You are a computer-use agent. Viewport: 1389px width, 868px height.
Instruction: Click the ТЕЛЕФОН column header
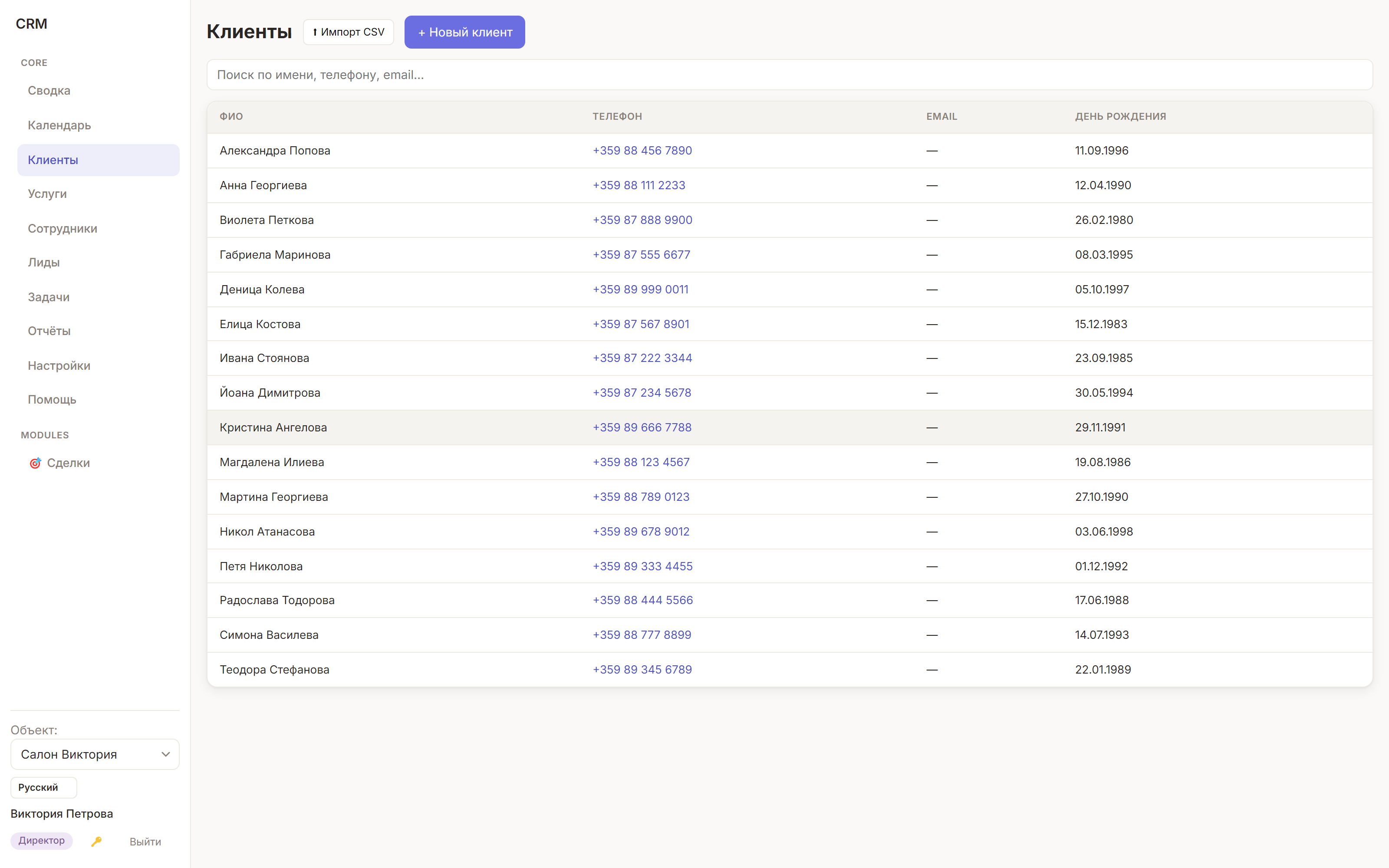(617, 117)
